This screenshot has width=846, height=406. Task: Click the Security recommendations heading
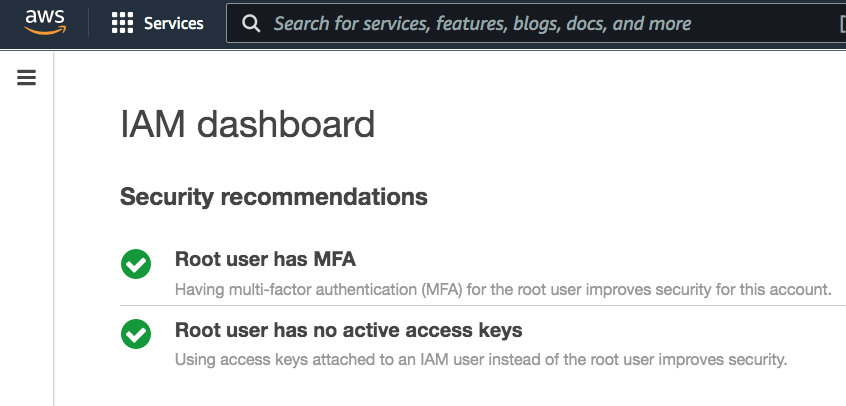point(274,197)
